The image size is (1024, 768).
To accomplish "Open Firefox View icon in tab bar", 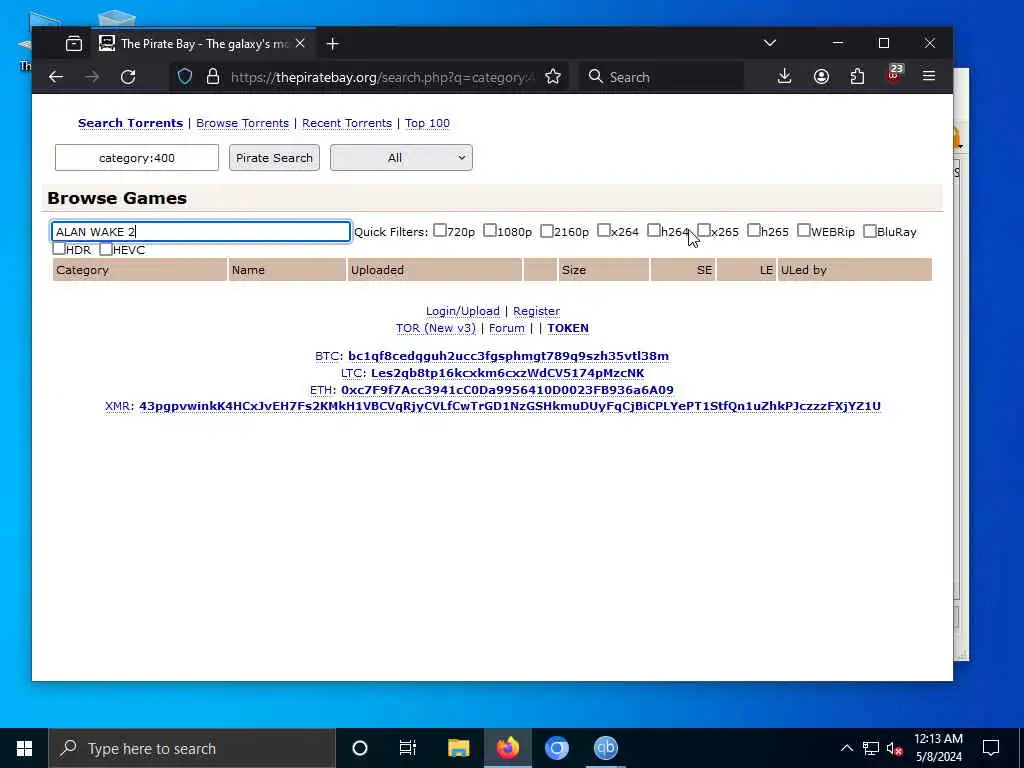I will pyautogui.click(x=74, y=44).
